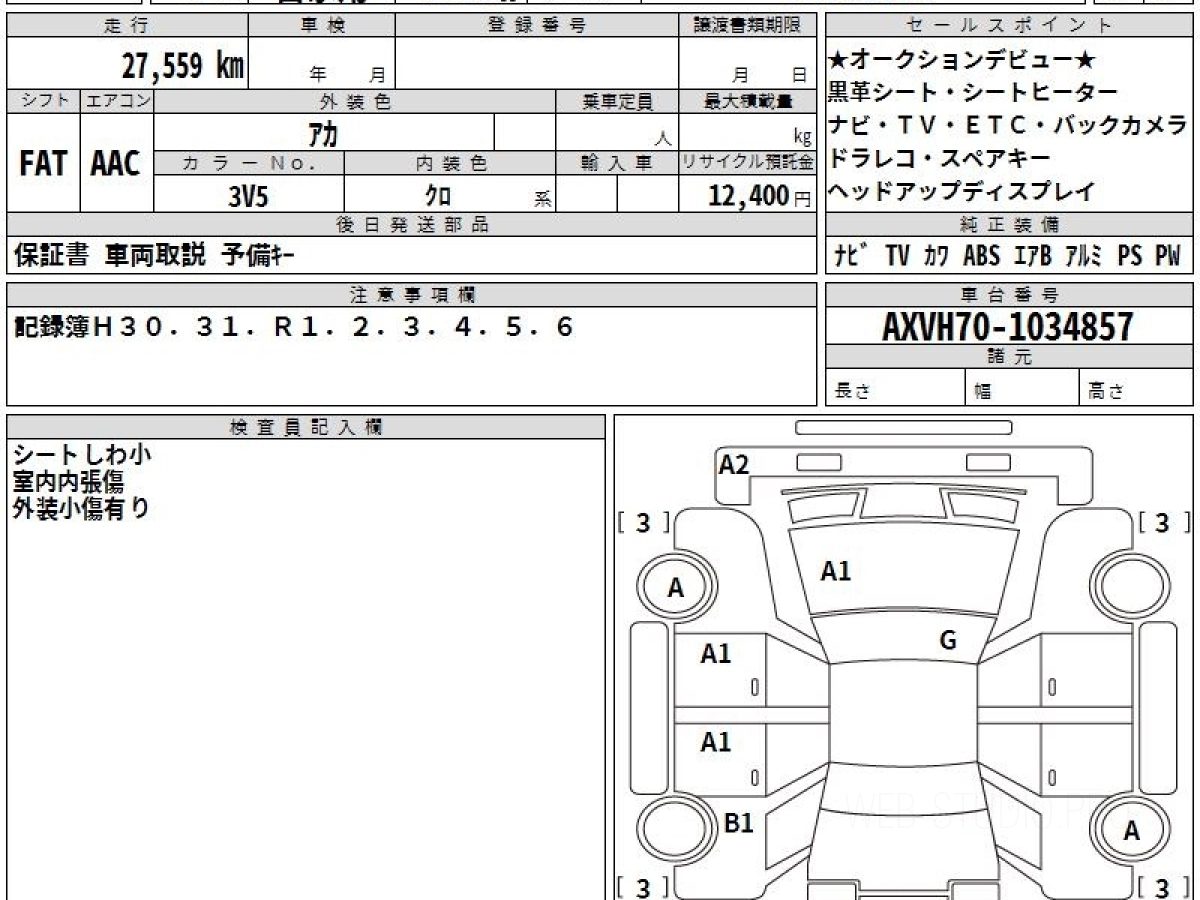The height and width of the screenshot is (900, 1200).
Task: Click the A1 mark above the B1 mark
Action: pos(715,742)
